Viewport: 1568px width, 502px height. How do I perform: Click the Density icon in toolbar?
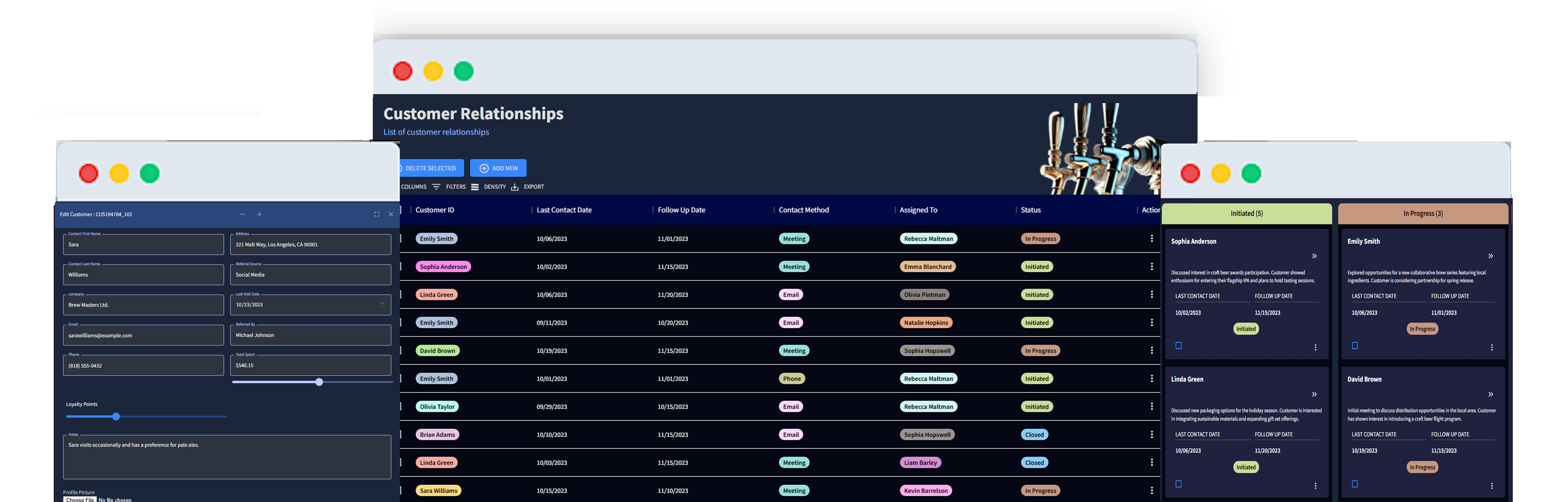click(x=475, y=187)
